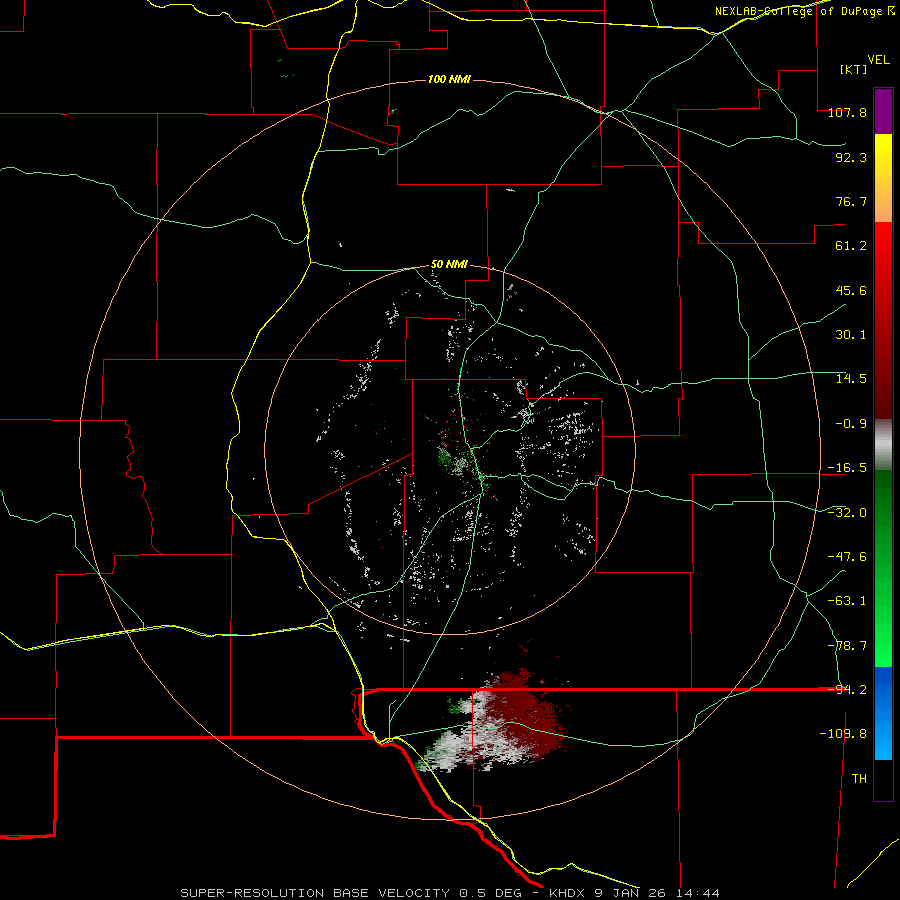The width and height of the screenshot is (900, 900).
Task: Click the 50 NMI range ring label
Action: (449, 265)
